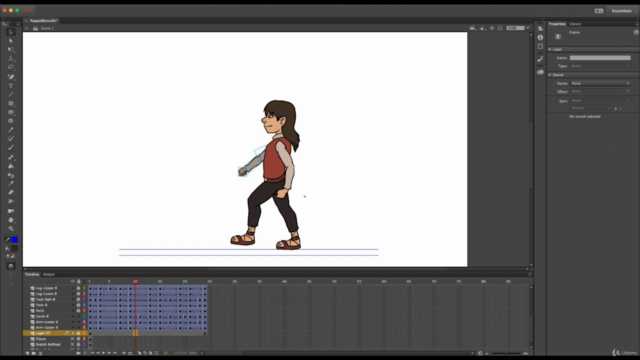Click Scene 1 breadcrumb link
640x360 pixels.
(x=47, y=29)
